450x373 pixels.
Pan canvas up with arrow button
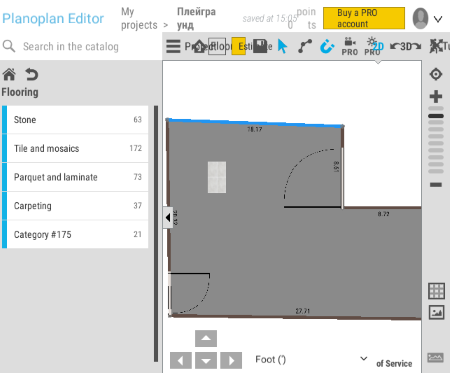click(x=206, y=338)
